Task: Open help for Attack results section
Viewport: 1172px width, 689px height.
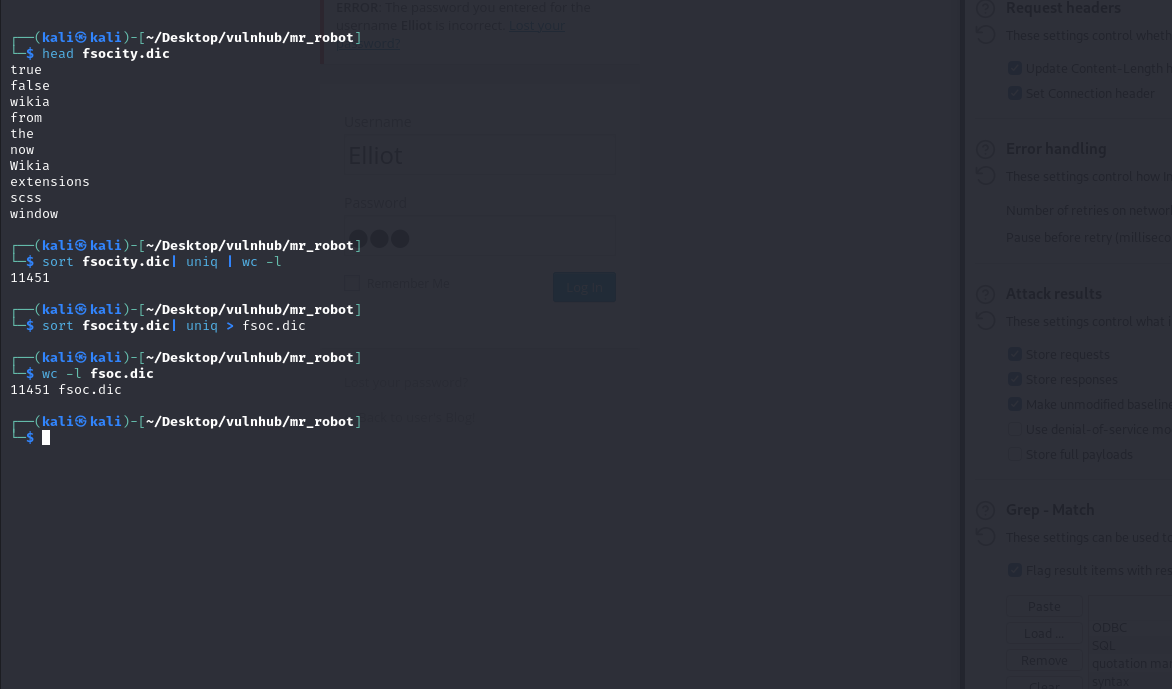Action: click(x=984, y=293)
